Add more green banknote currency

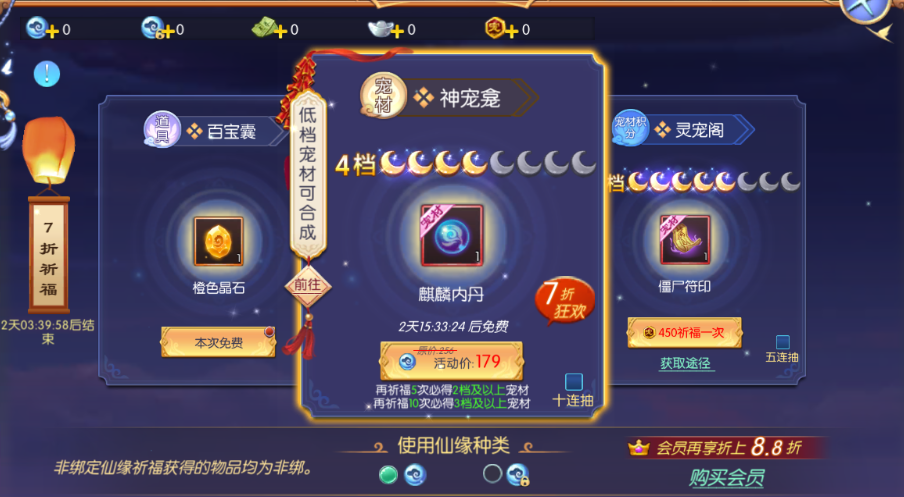coord(281,31)
